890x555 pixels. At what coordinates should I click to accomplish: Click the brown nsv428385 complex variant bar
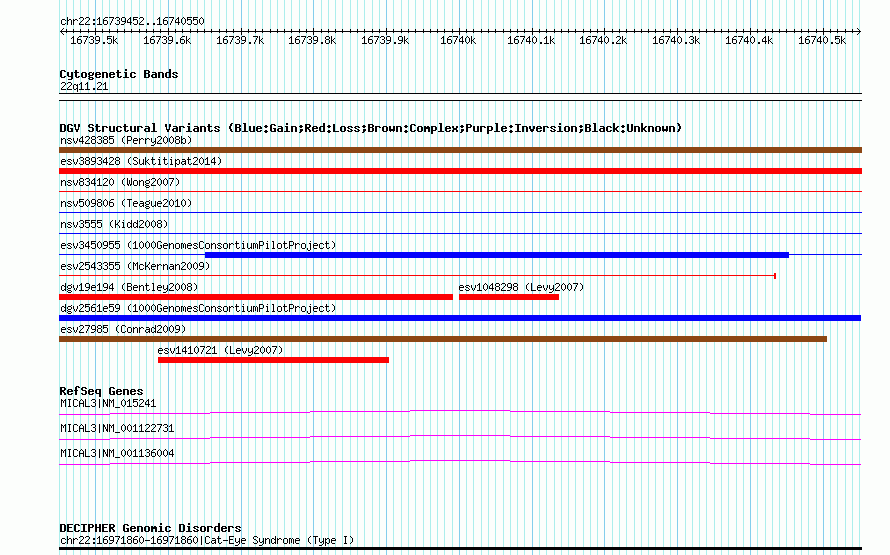point(460,150)
